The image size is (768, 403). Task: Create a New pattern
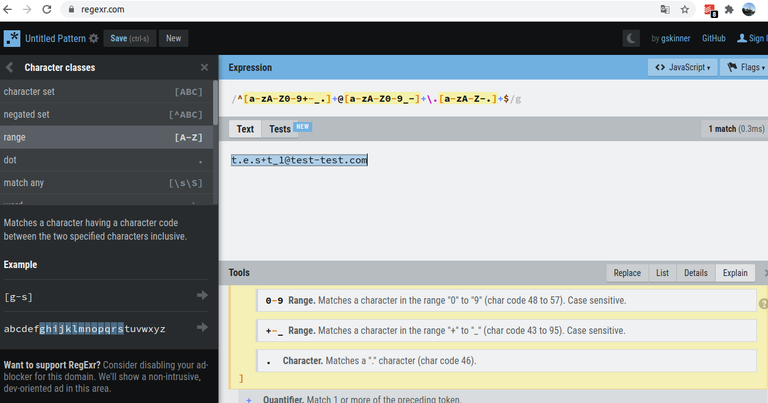(173, 38)
